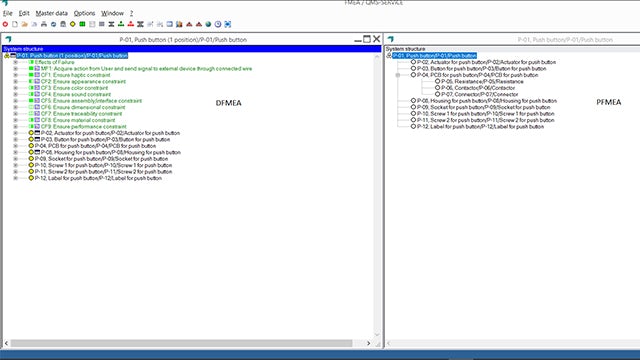Click the globe icon in toolbar

click(x=208, y=24)
